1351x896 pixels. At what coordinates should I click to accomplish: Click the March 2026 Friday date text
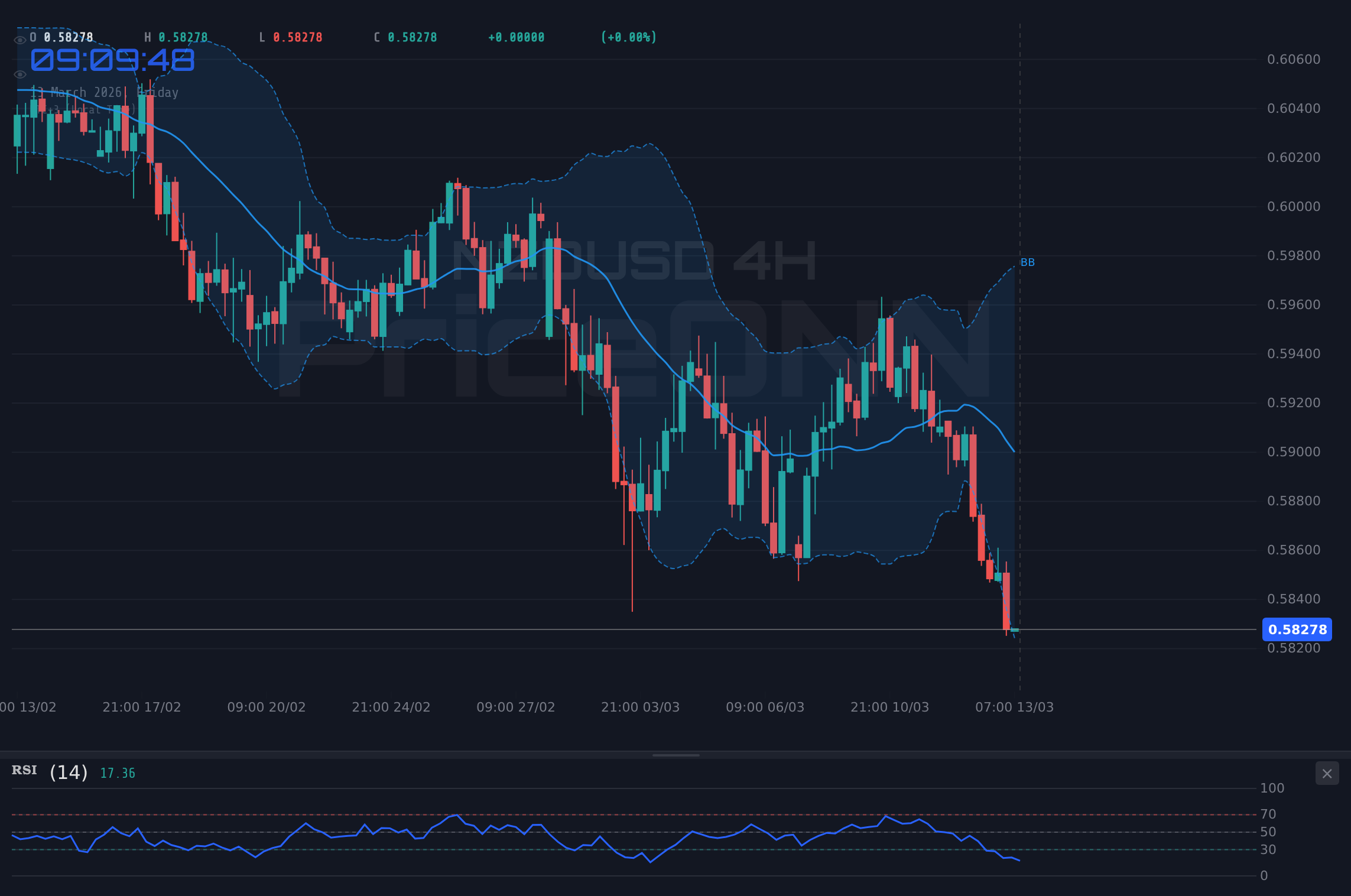(105, 92)
